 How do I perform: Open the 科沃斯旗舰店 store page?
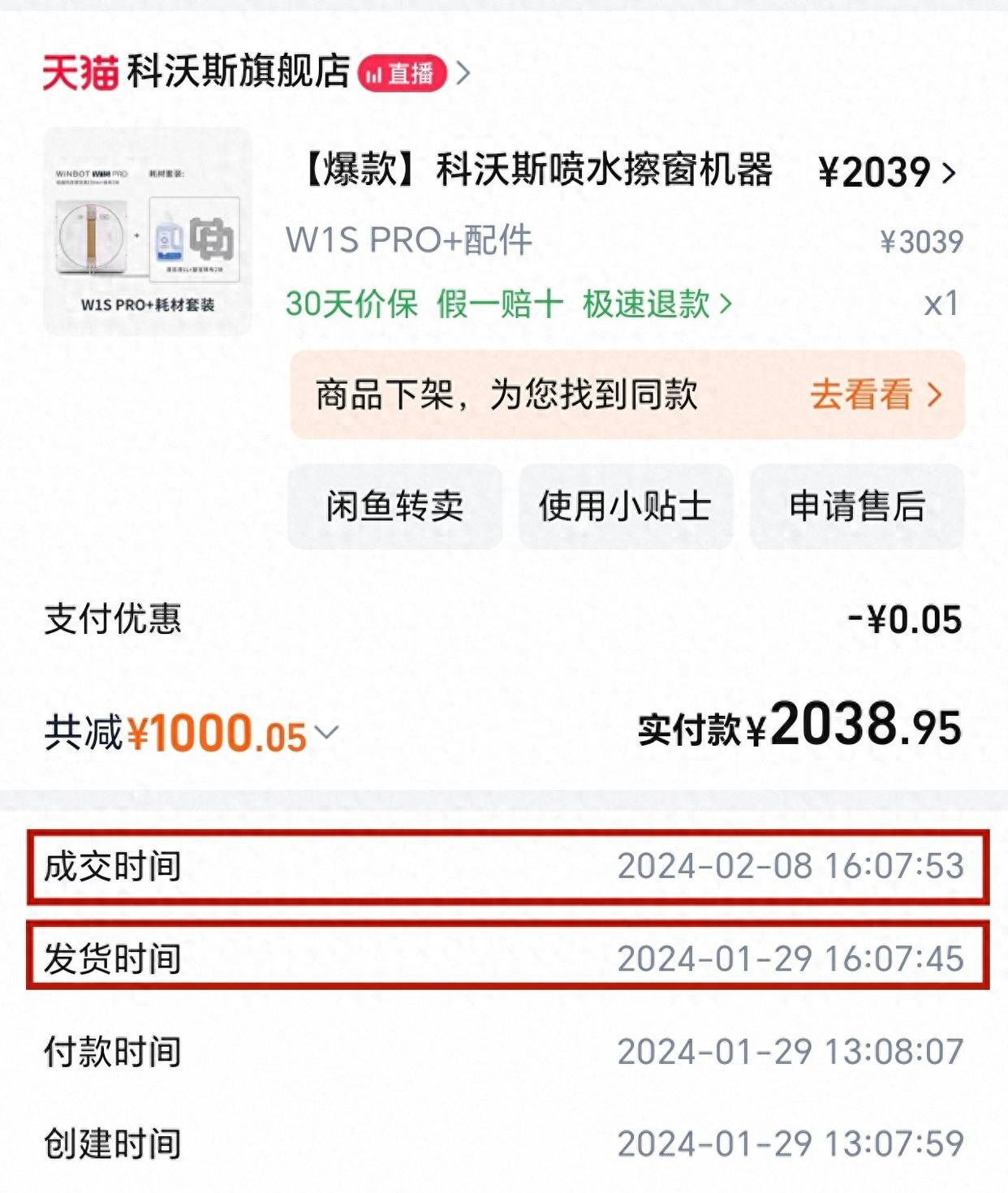pyautogui.click(x=239, y=72)
